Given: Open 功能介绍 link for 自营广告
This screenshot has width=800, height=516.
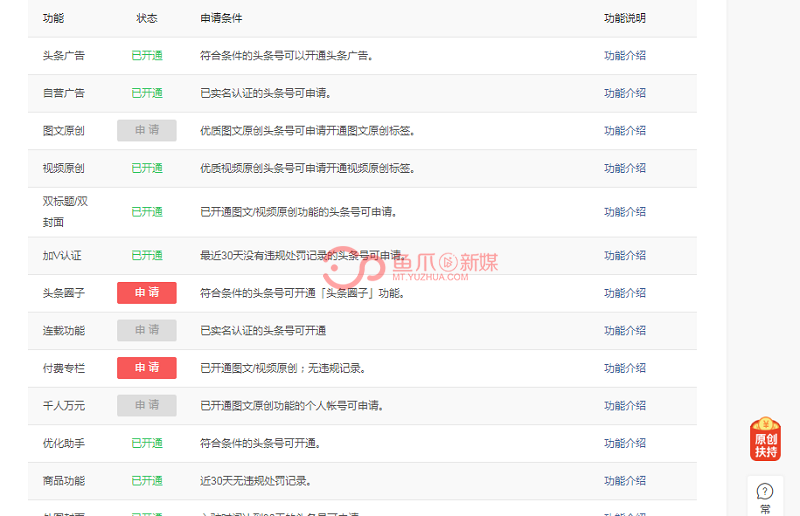Looking at the screenshot, I should tap(625, 93).
